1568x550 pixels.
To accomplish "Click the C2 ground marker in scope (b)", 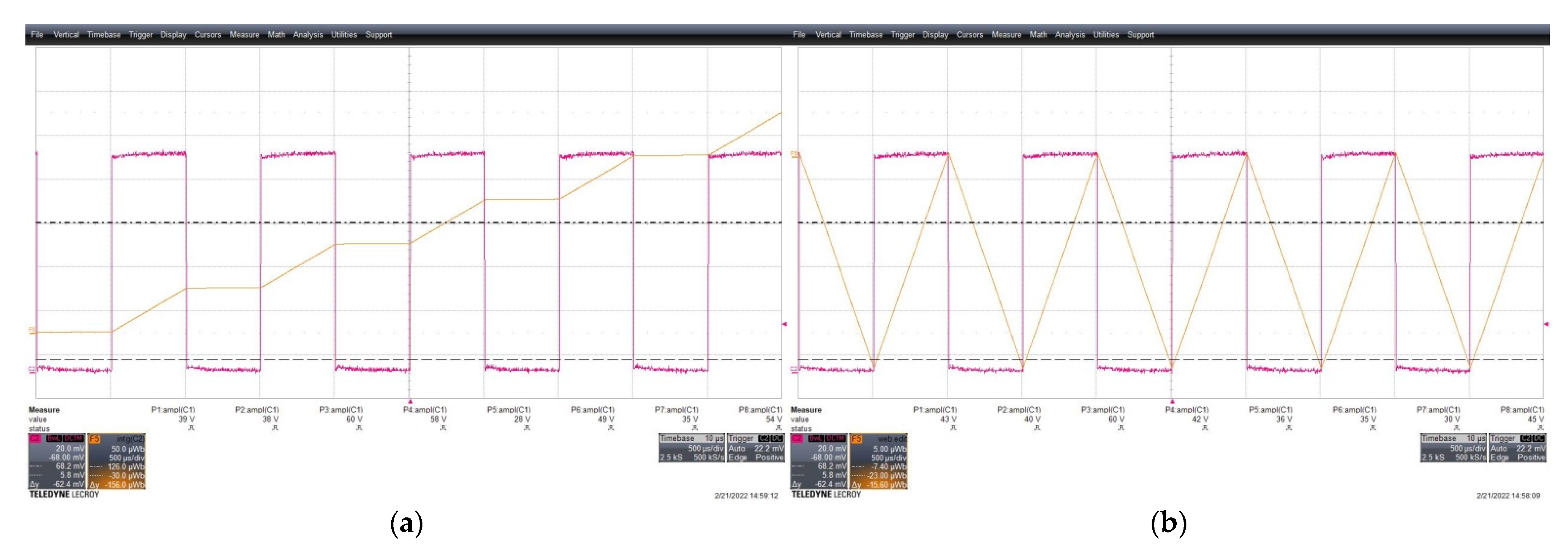I will coord(793,368).
